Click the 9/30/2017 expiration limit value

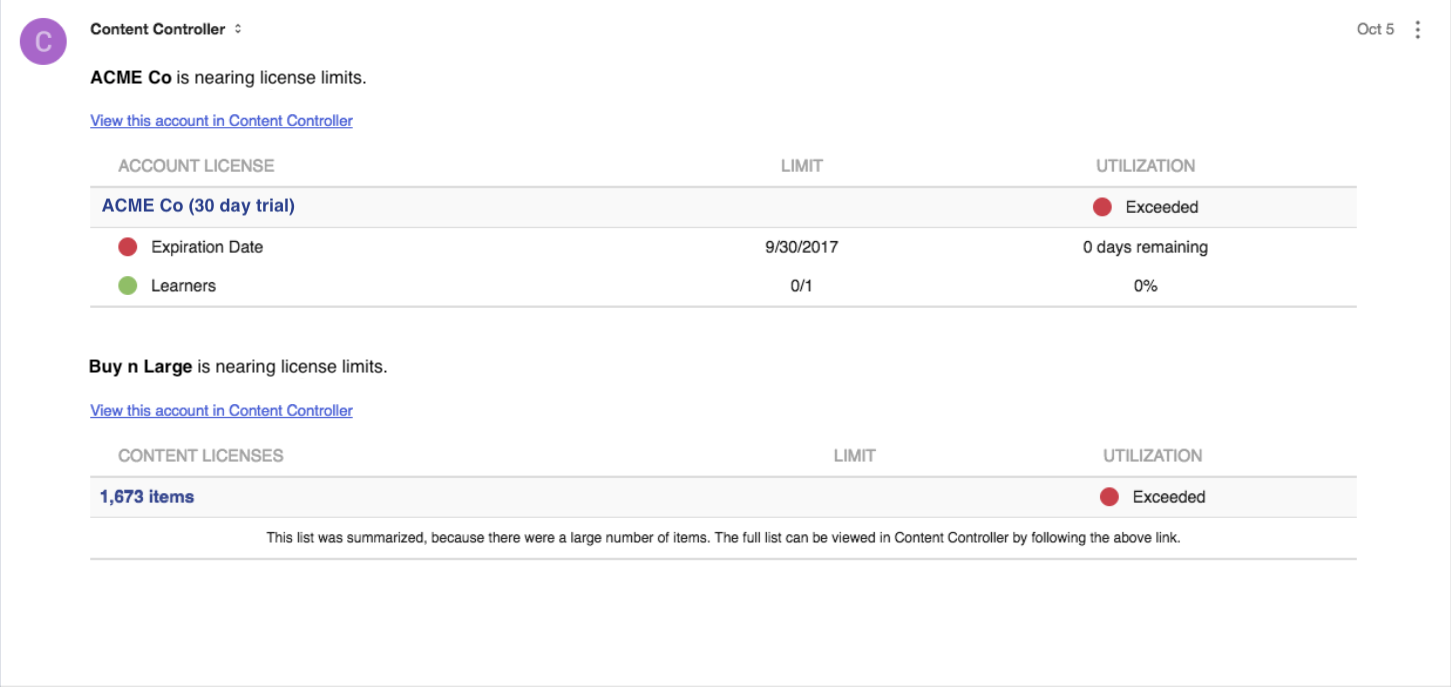click(x=801, y=247)
